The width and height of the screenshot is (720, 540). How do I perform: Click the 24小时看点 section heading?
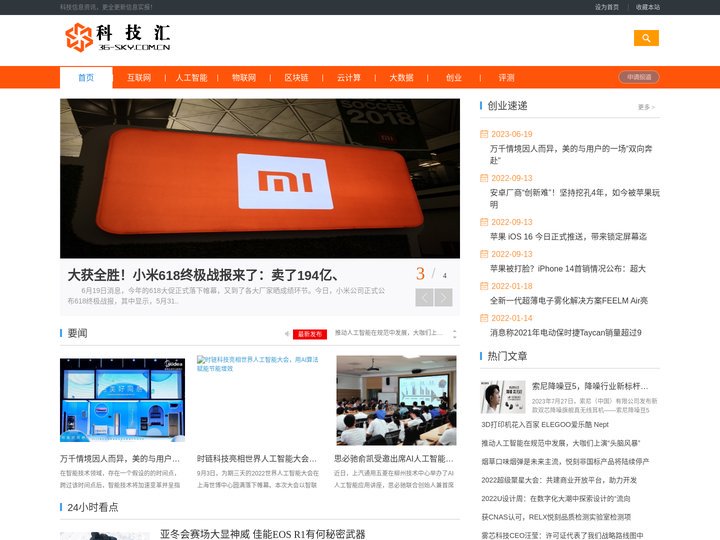tap(93, 507)
